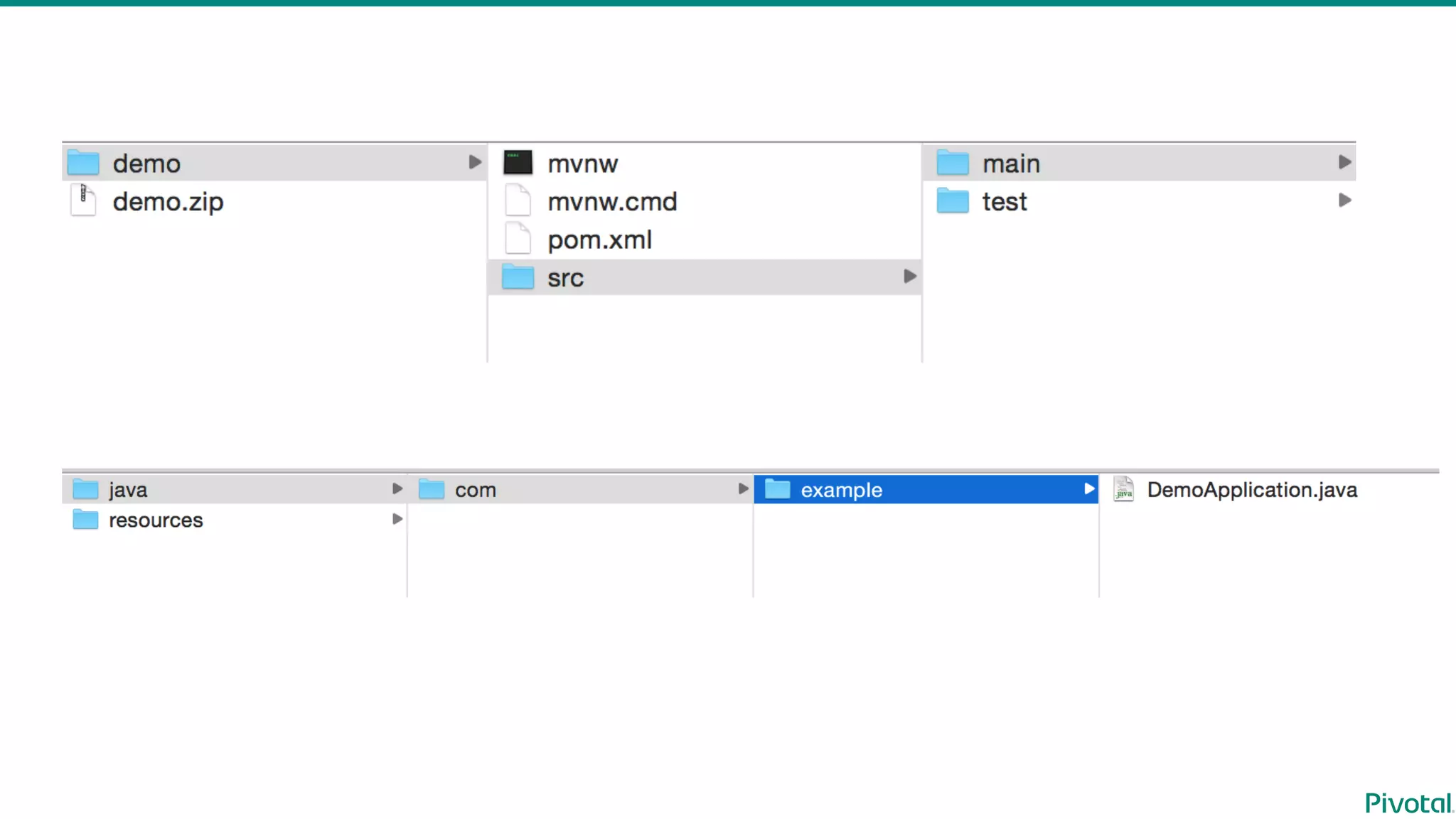
Task: Select the com folder entry
Action: click(475, 490)
